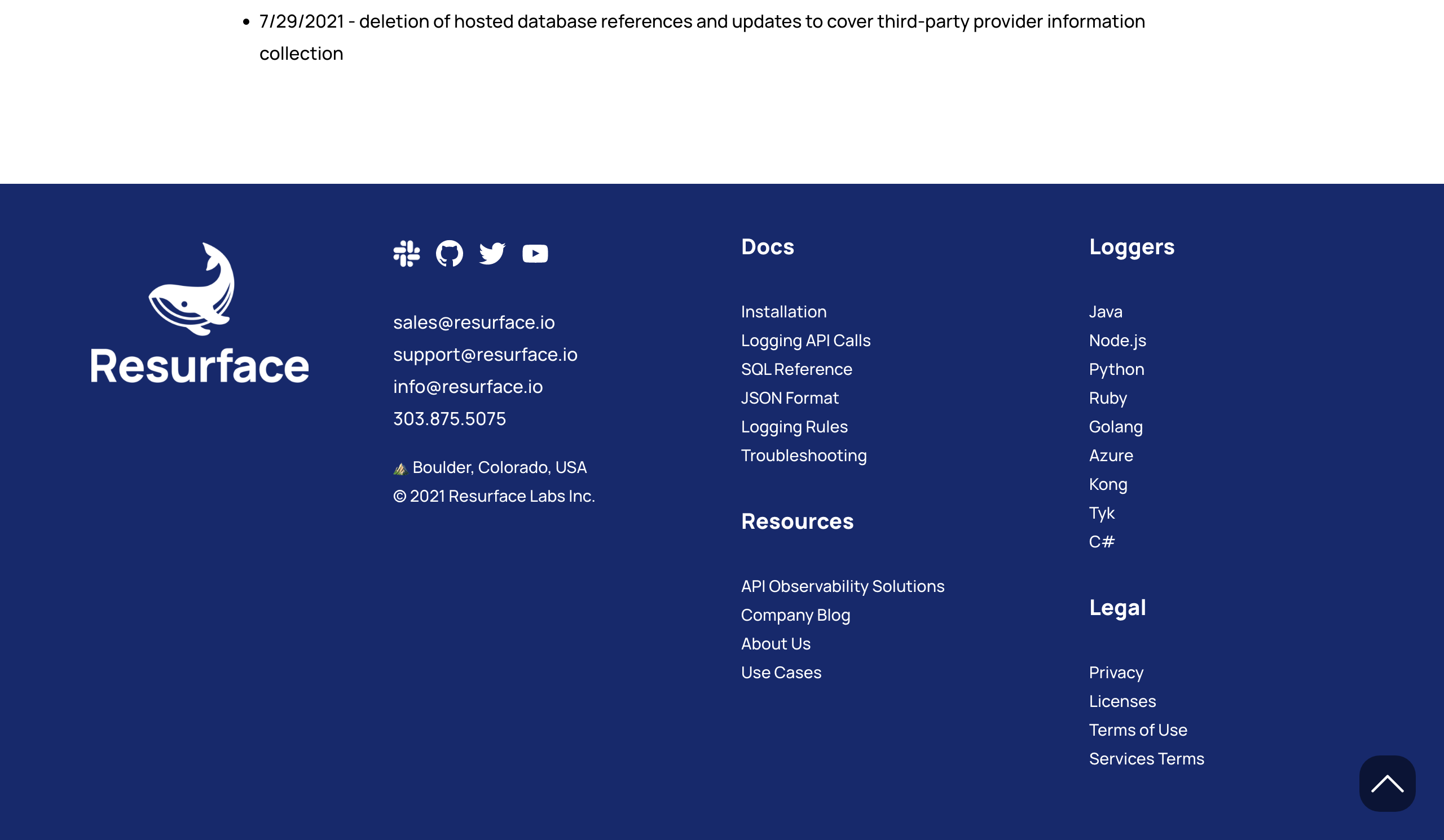Select the Tyk logger link
Screen dimensions: 1444x840
tap(1102, 513)
